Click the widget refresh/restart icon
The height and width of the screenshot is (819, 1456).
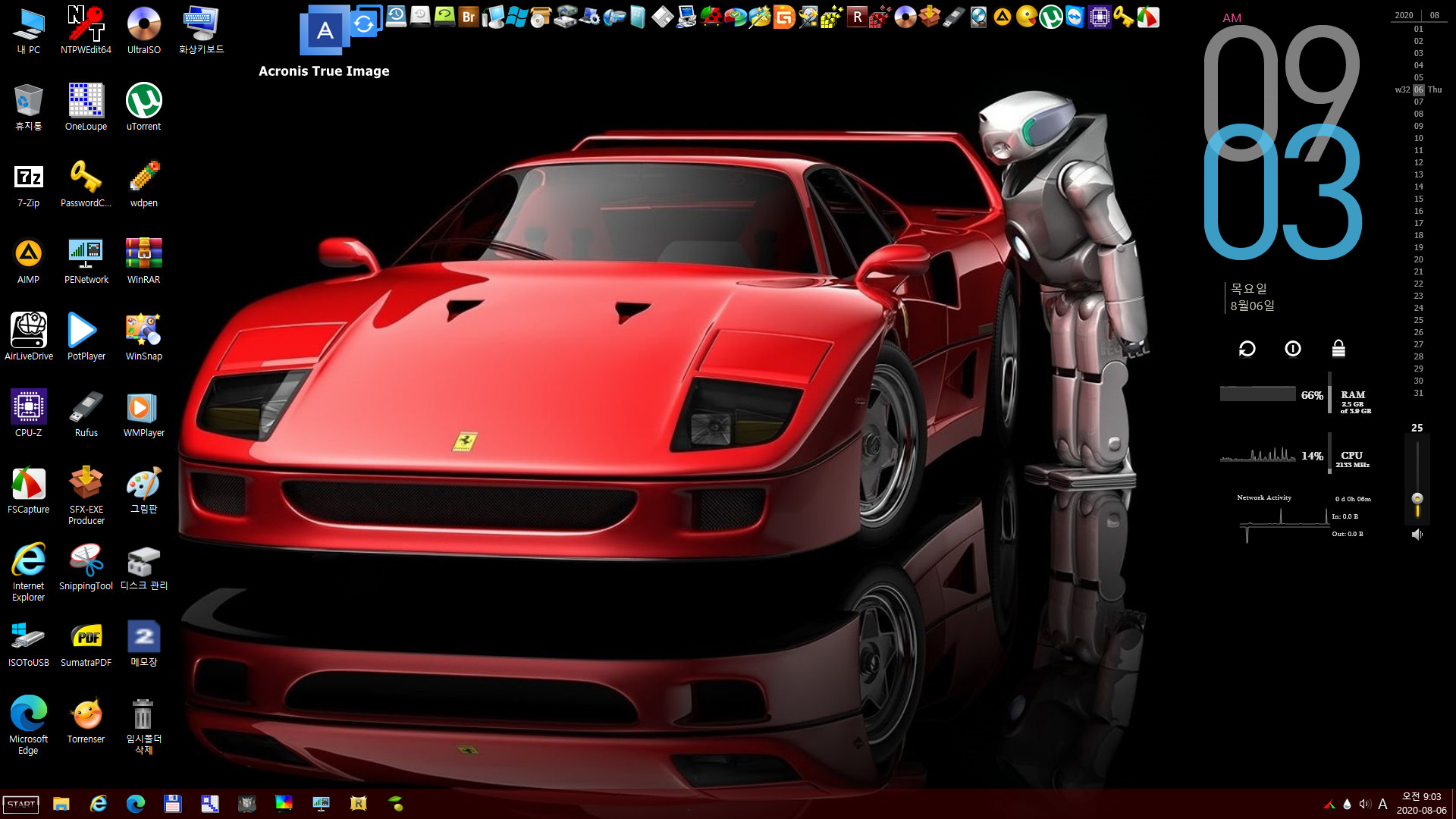click(x=1247, y=348)
